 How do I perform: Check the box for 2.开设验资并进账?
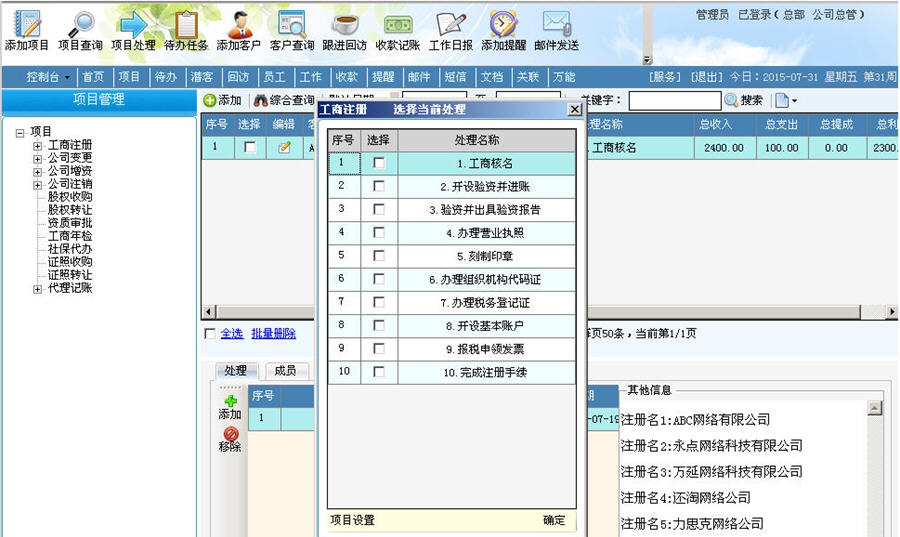pos(379,186)
